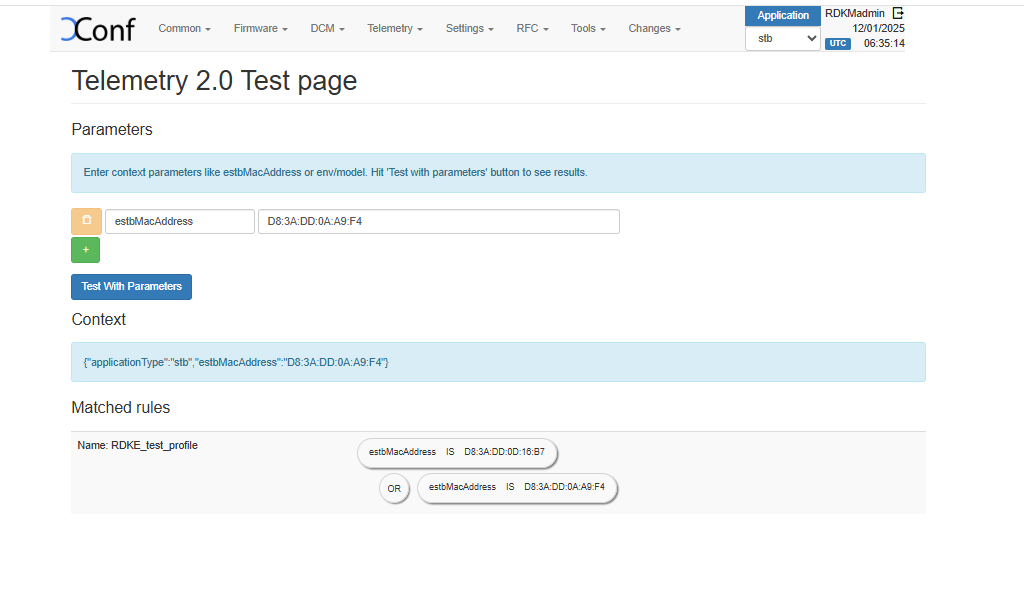Open the Telemetry menu
The height and width of the screenshot is (604, 1024).
pos(394,29)
